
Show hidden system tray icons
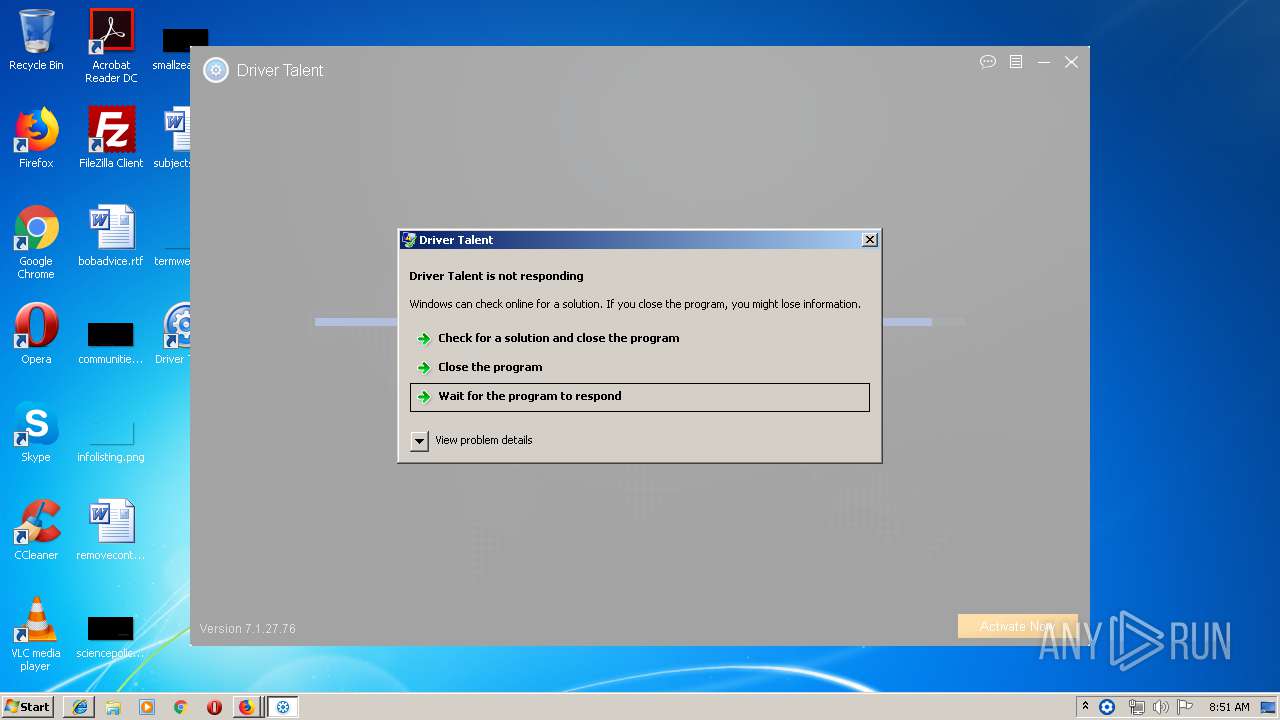point(1086,707)
